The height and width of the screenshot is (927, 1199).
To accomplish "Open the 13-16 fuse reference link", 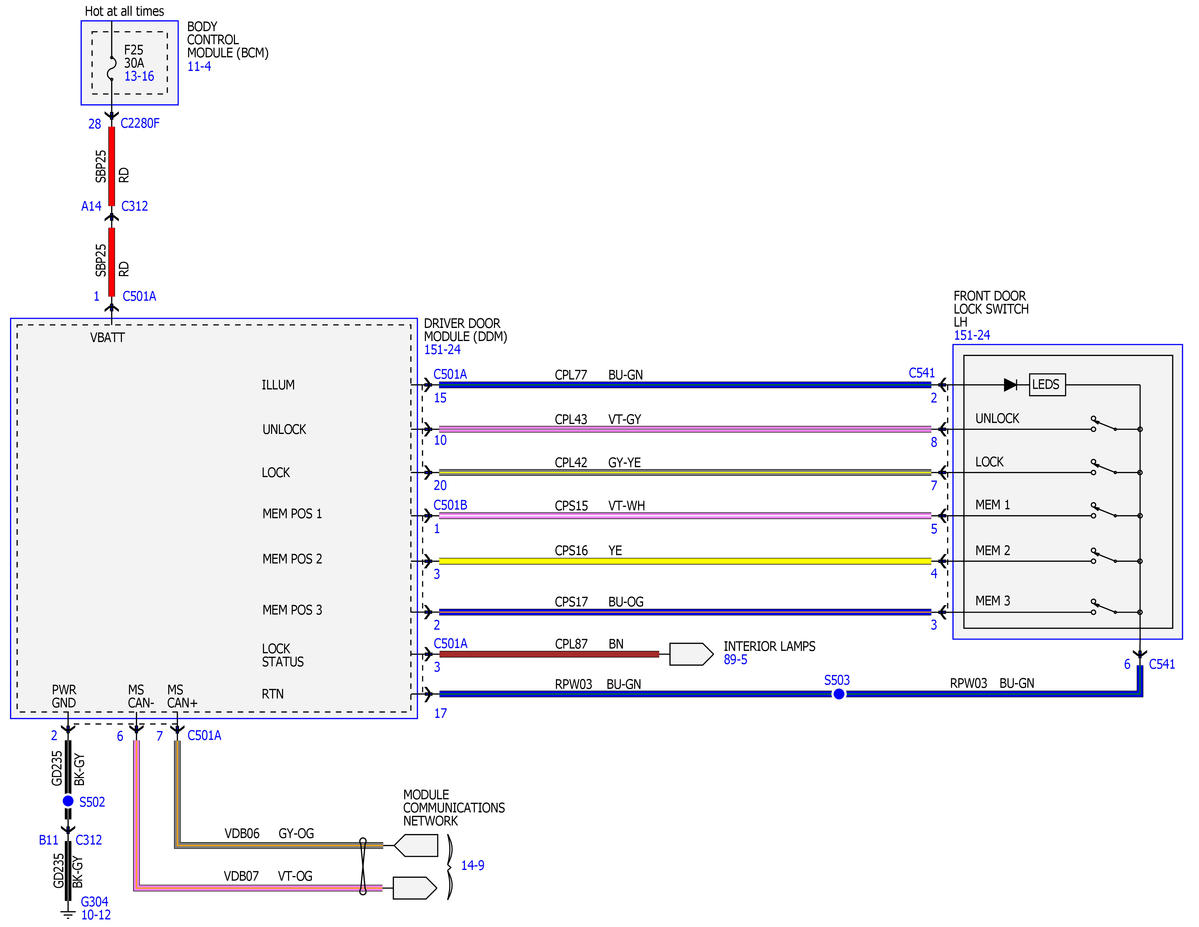I will (x=139, y=76).
